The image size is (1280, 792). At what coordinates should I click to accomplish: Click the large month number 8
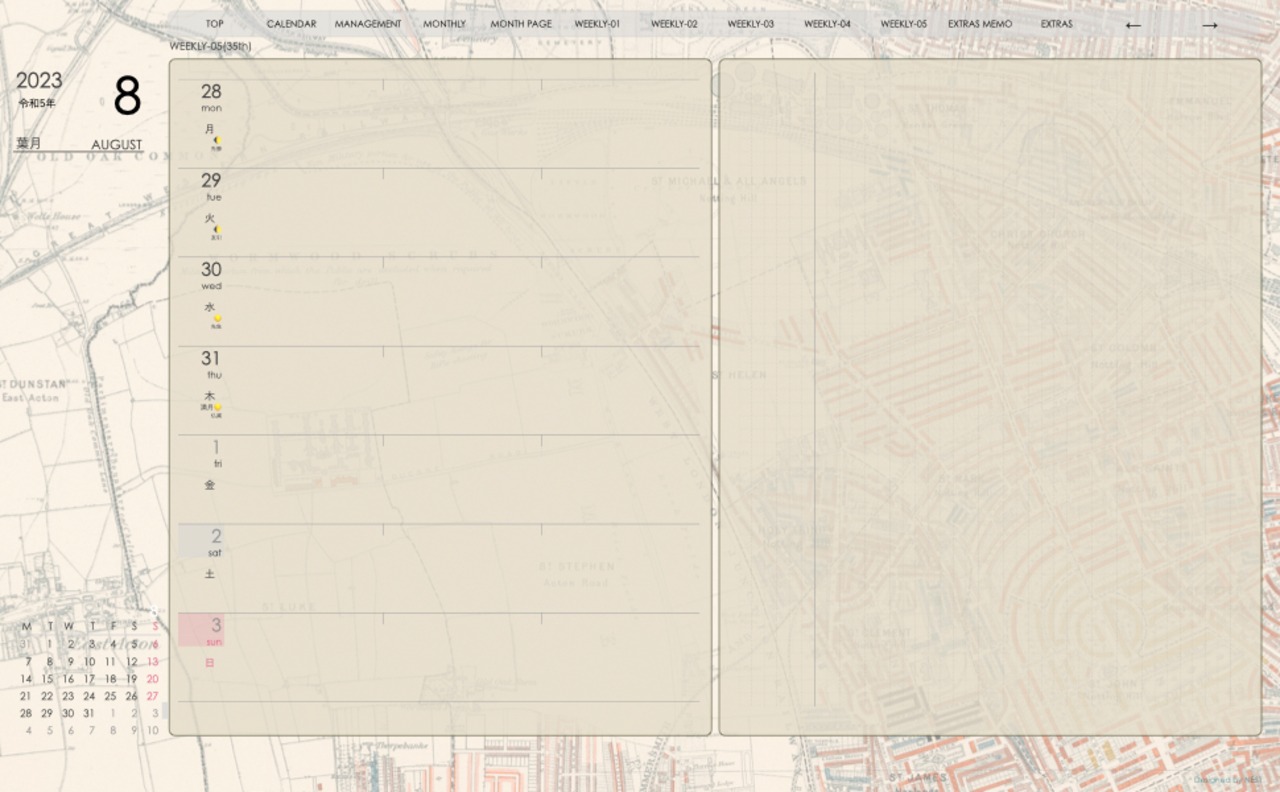pyautogui.click(x=127, y=97)
